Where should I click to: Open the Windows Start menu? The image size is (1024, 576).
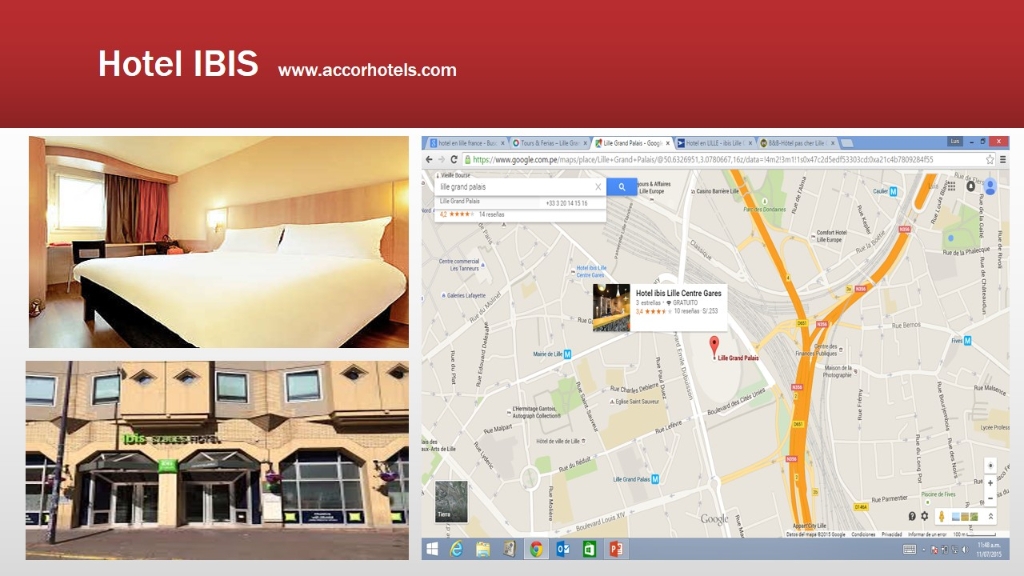[x=432, y=549]
